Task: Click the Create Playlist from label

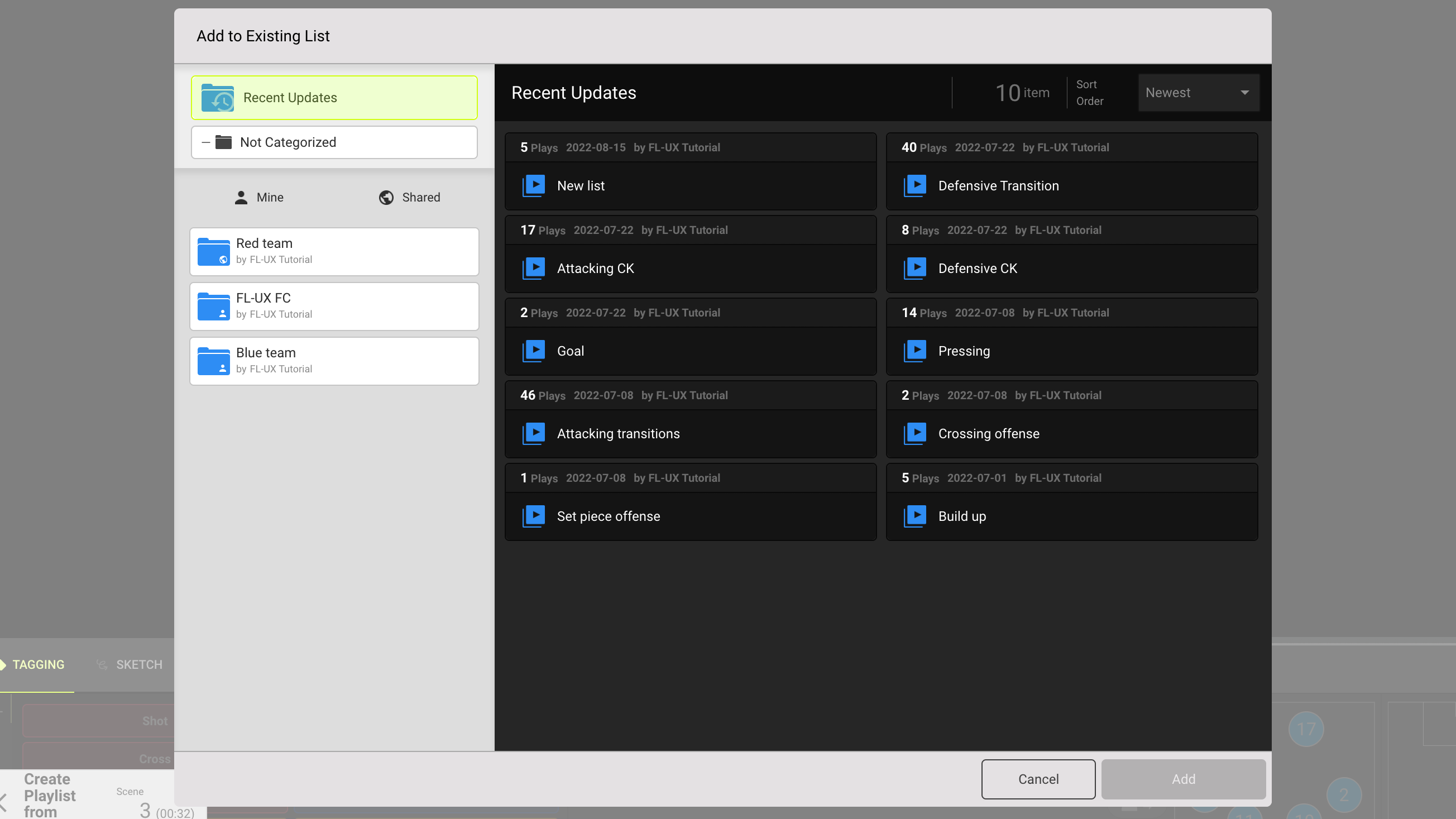Action: 50,795
